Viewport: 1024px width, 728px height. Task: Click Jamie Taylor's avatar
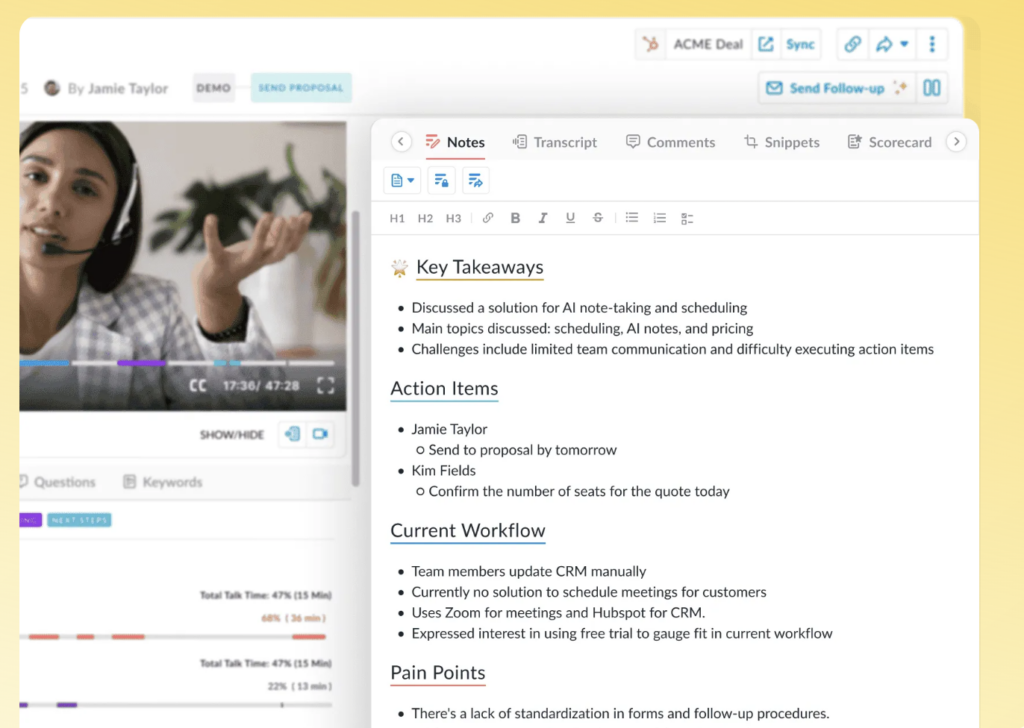click(52, 88)
